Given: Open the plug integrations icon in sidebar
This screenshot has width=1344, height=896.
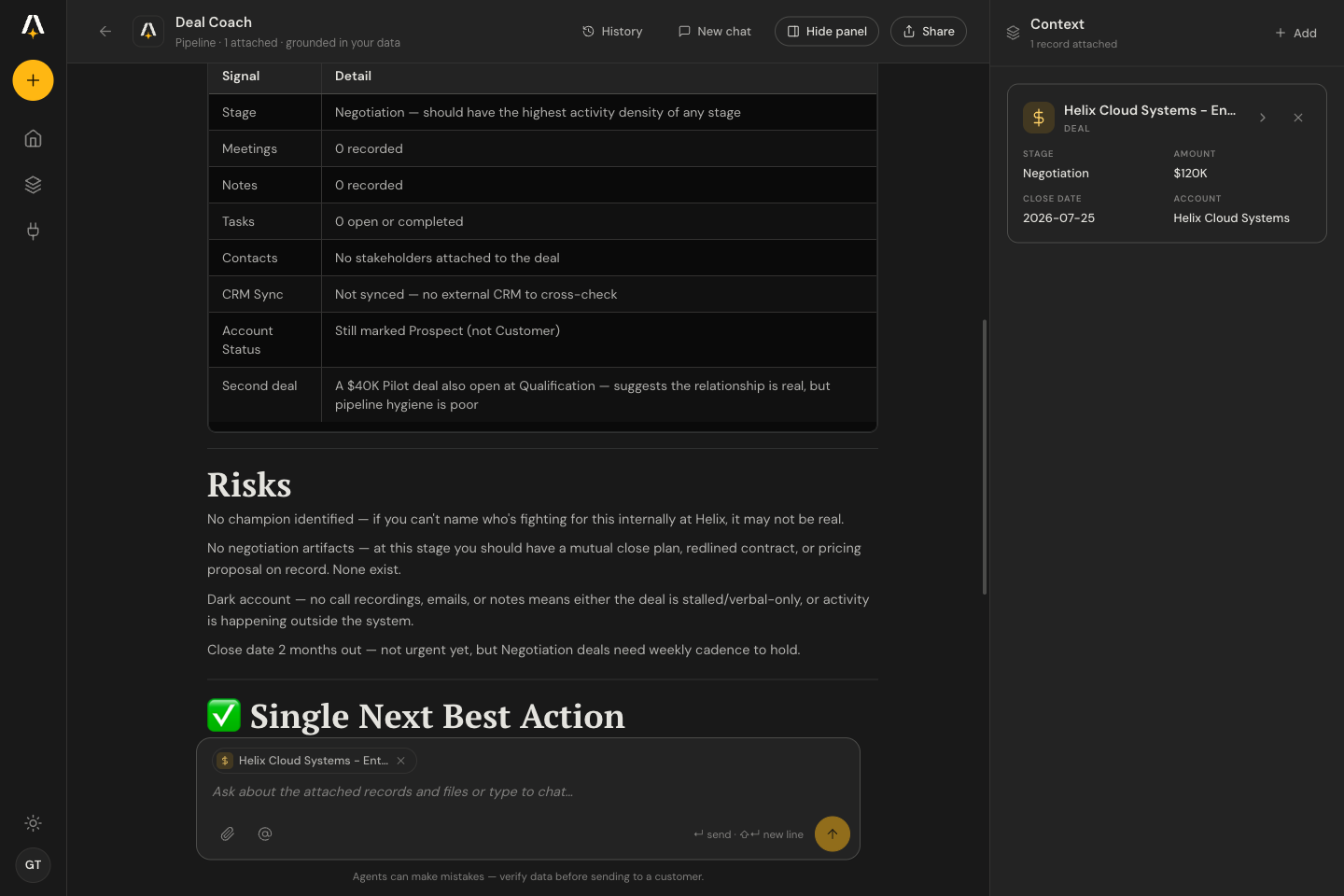Looking at the screenshot, I should coord(33,231).
